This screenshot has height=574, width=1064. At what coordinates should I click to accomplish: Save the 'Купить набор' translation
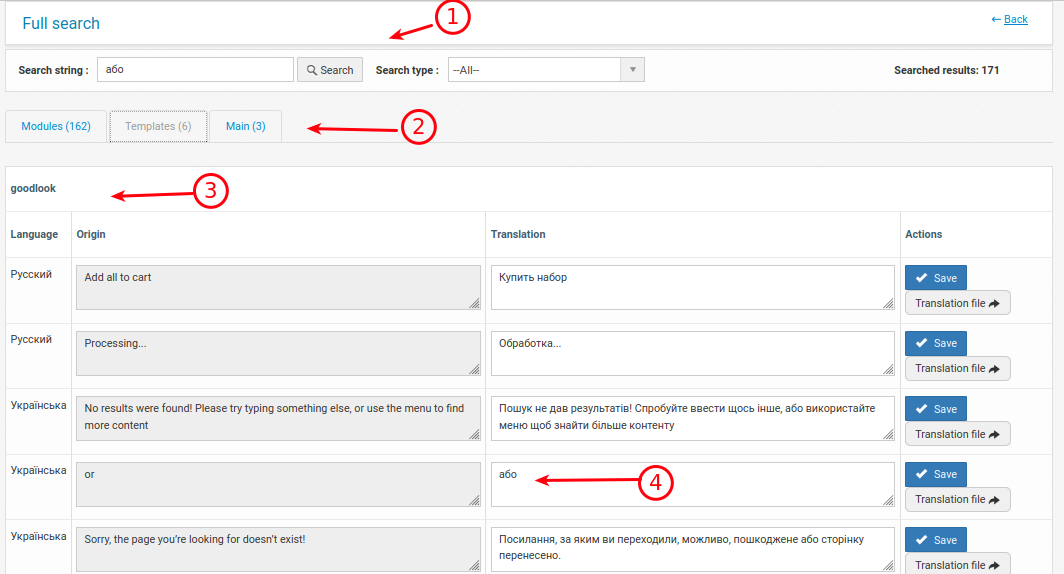coord(936,278)
